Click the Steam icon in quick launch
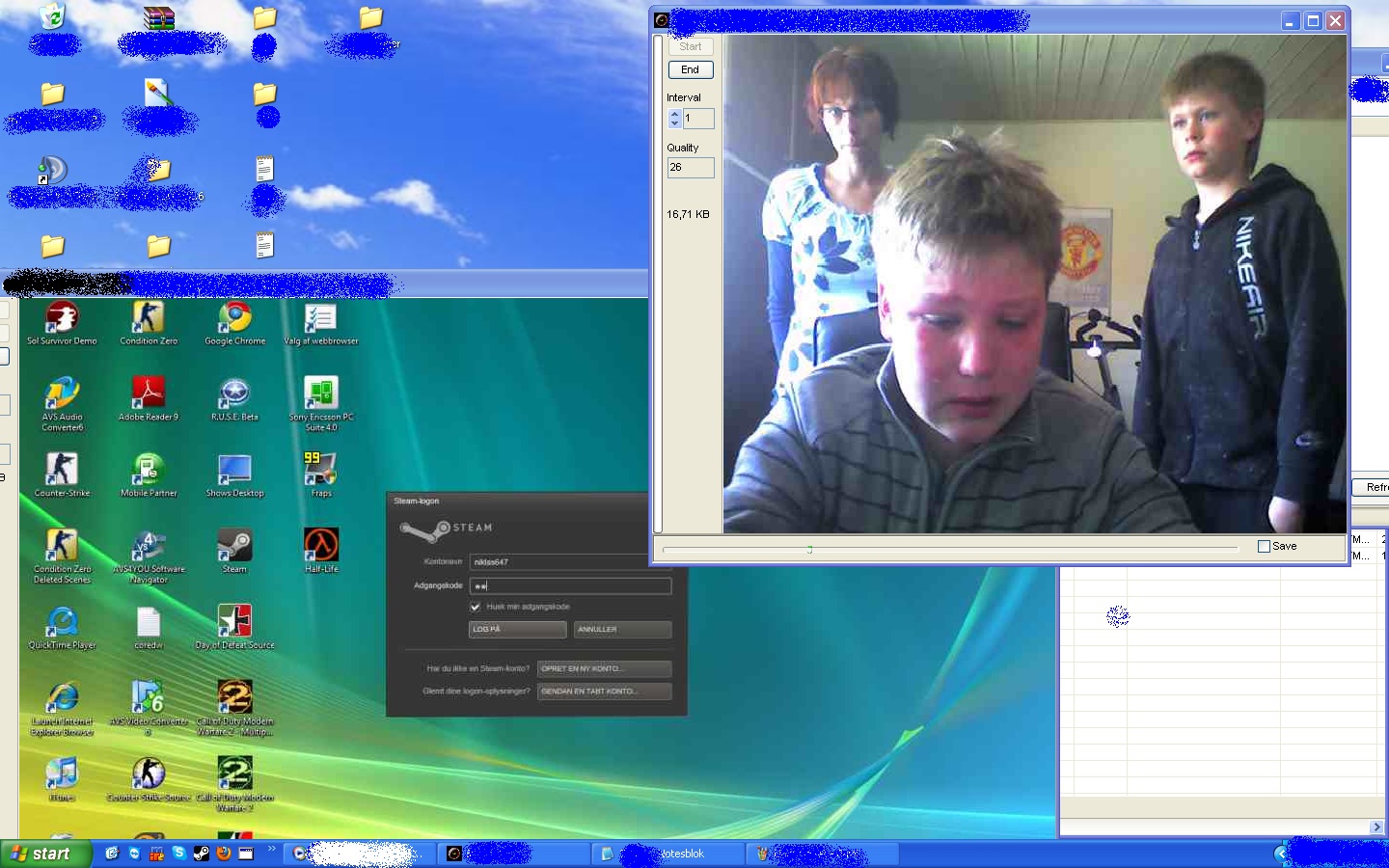Image resolution: width=1389 pixels, height=868 pixels. pos(202,854)
